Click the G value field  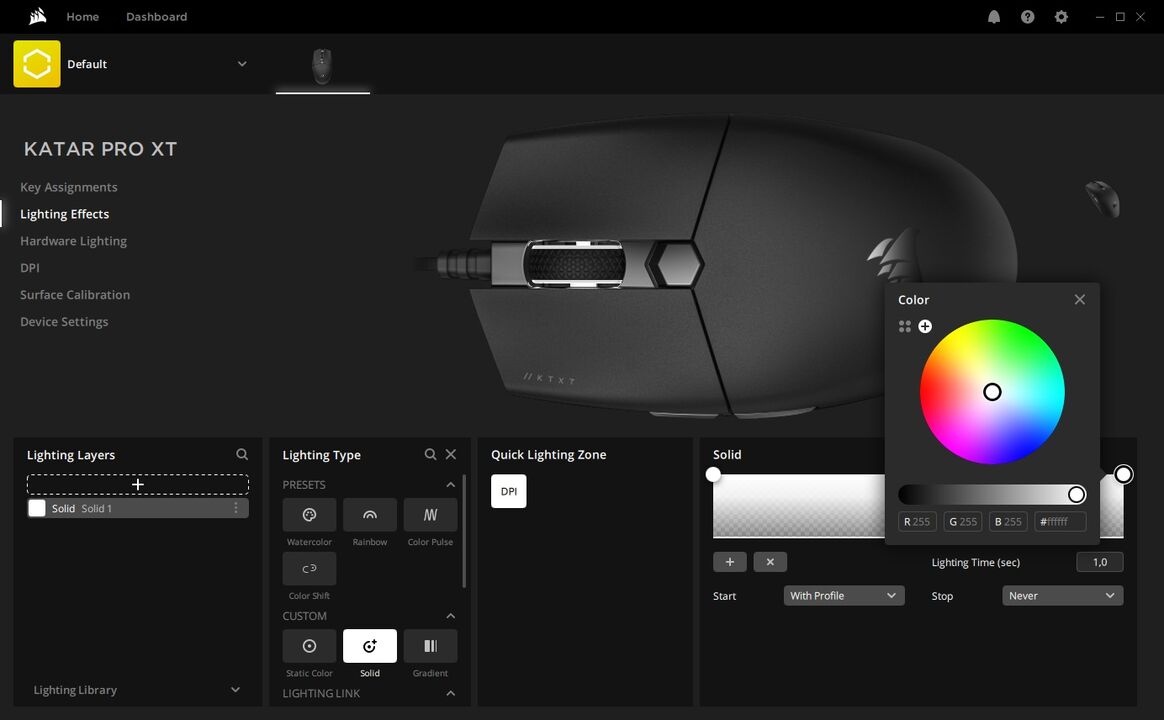click(963, 522)
